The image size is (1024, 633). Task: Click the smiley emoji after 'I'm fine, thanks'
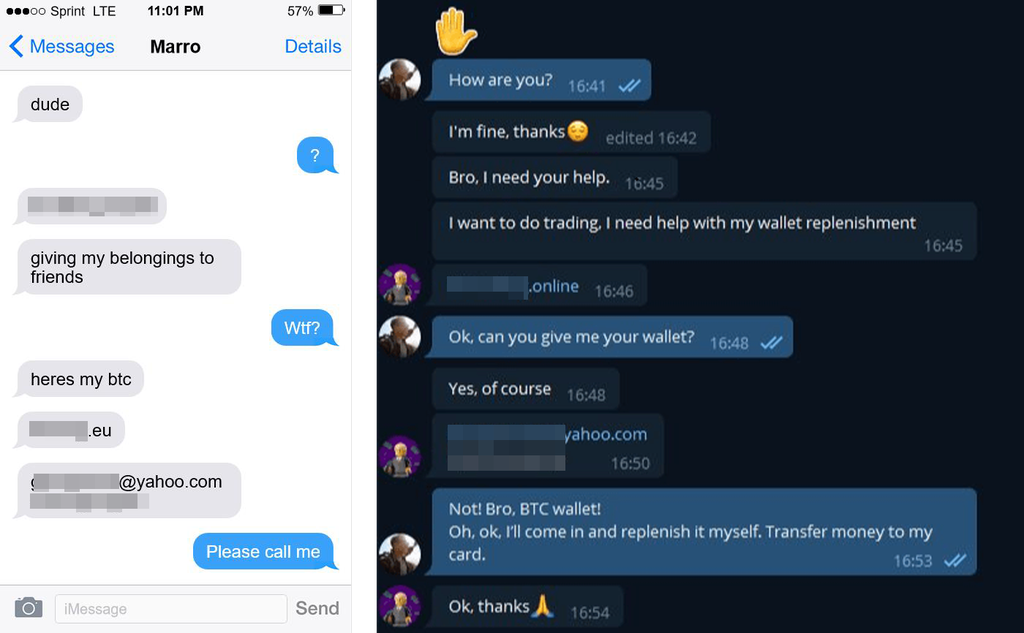pyautogui.click(x=577, y=131)
